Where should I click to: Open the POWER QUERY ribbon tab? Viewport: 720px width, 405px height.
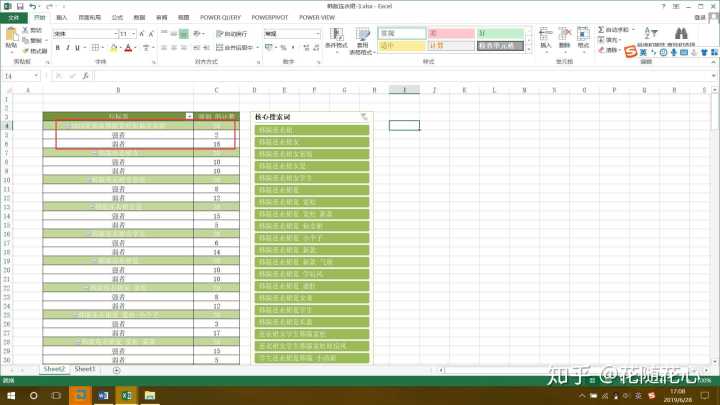click(219, 17)
